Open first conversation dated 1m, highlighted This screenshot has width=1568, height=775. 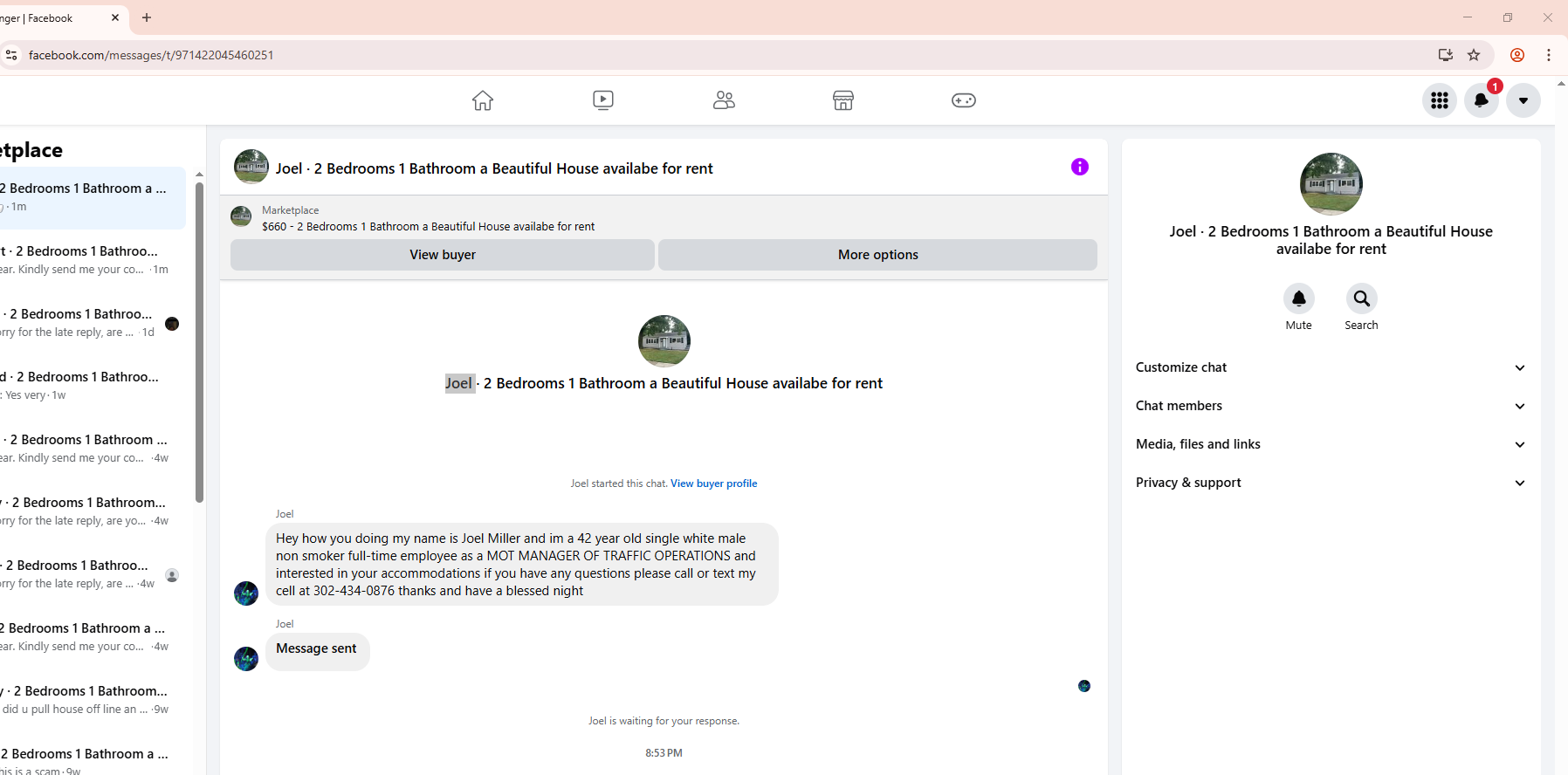point(93,198)
